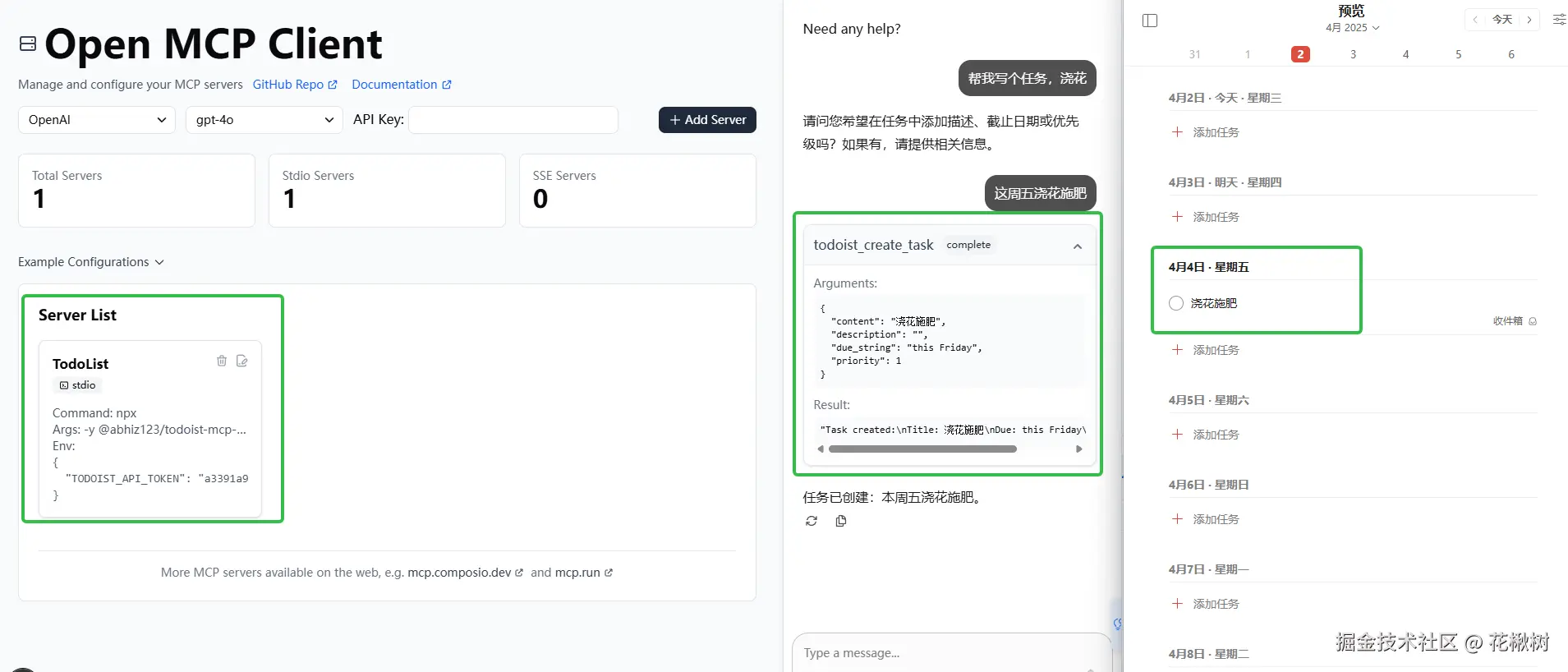Copy the assistant response with copy icon
Viewport: 1568px width, 672px height.
[841, 521]
